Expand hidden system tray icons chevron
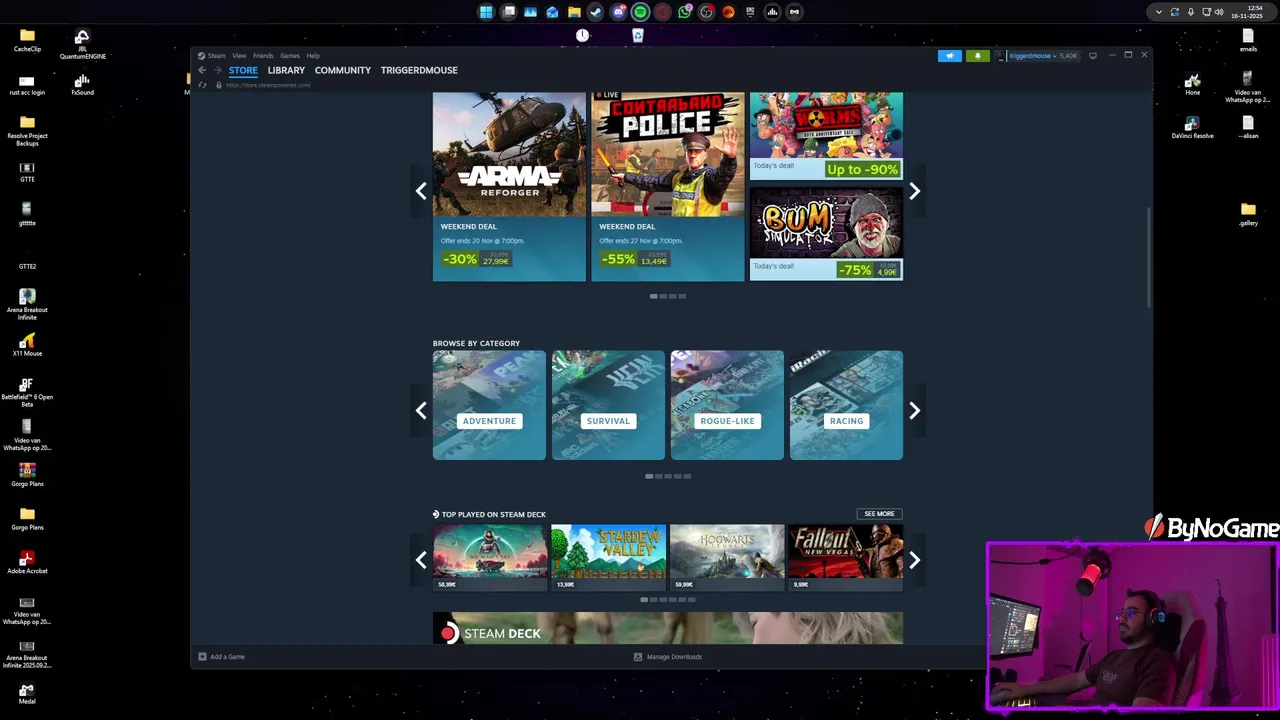The height and width of the screenshot is (720, 1280). coord(1158,12)
